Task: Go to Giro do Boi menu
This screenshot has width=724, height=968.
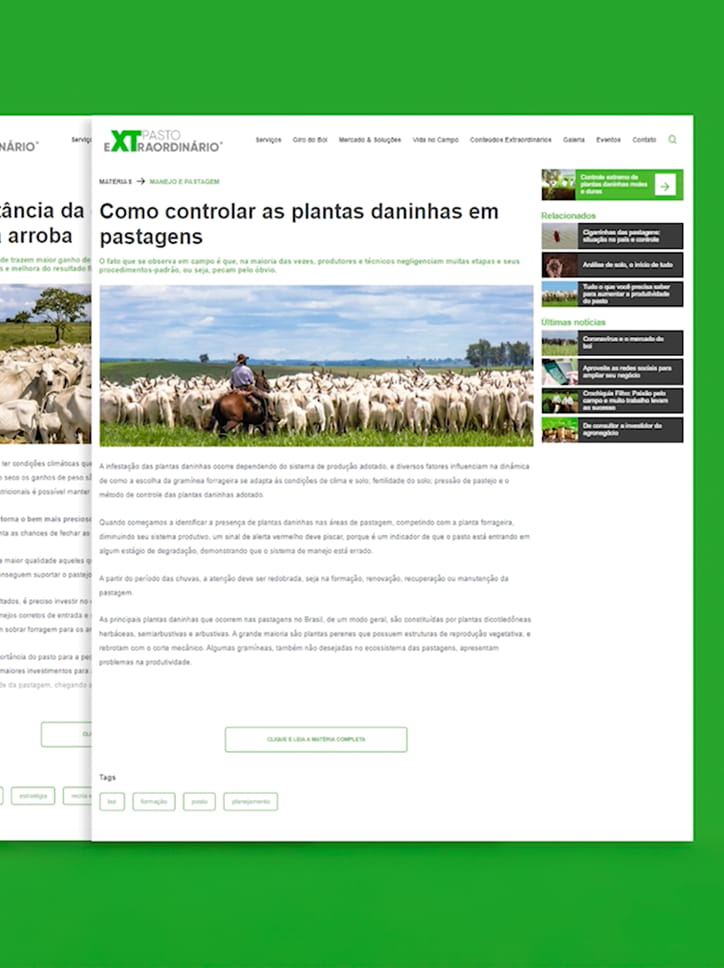Action: [x=310, y=140]
